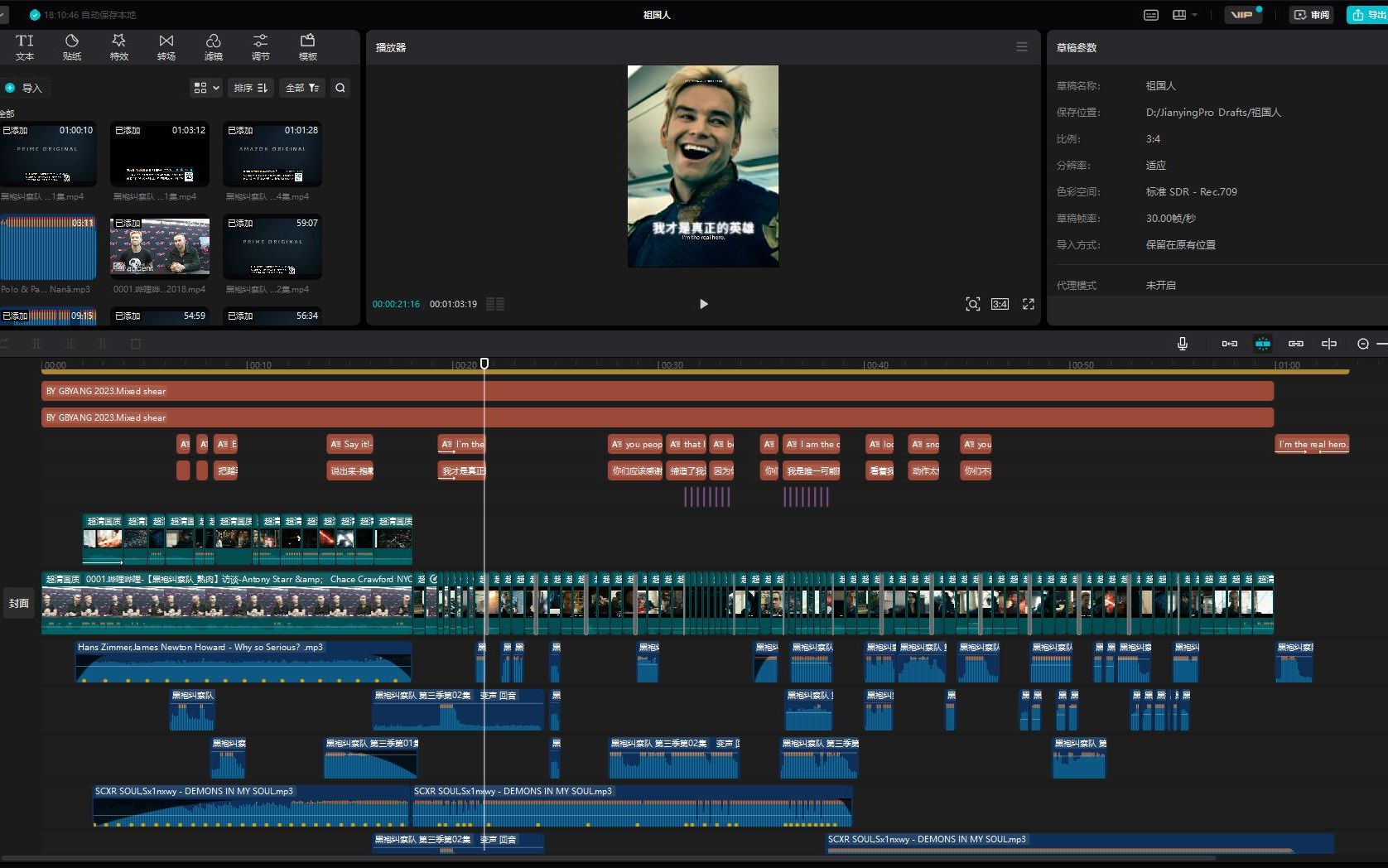The image size is (1388, 868).
Task: Click the delete clip icon in the timeline toolbar
Action: pos(136,344)
